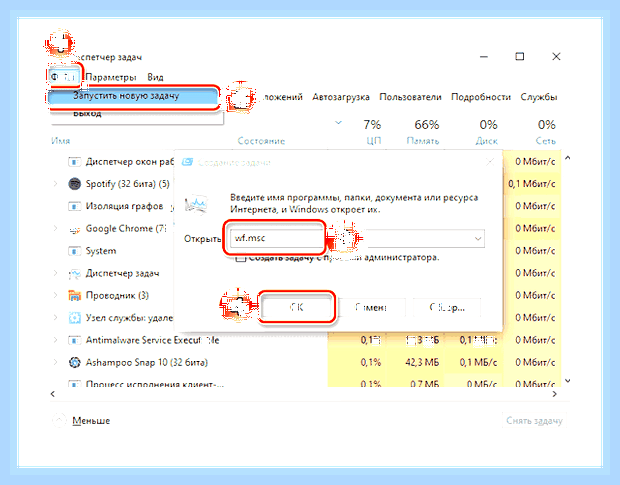Select the Spotify 0,1 Мбит/с network cell
This screenshot has height=485, width=620.
(x=532, y=184)
